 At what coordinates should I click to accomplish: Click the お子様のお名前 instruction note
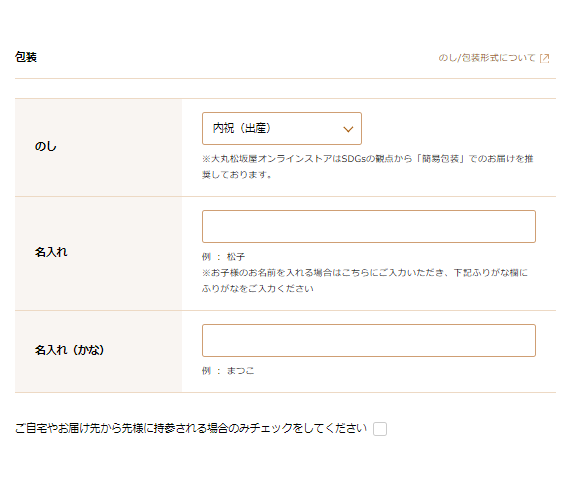(x=365, y=280)
